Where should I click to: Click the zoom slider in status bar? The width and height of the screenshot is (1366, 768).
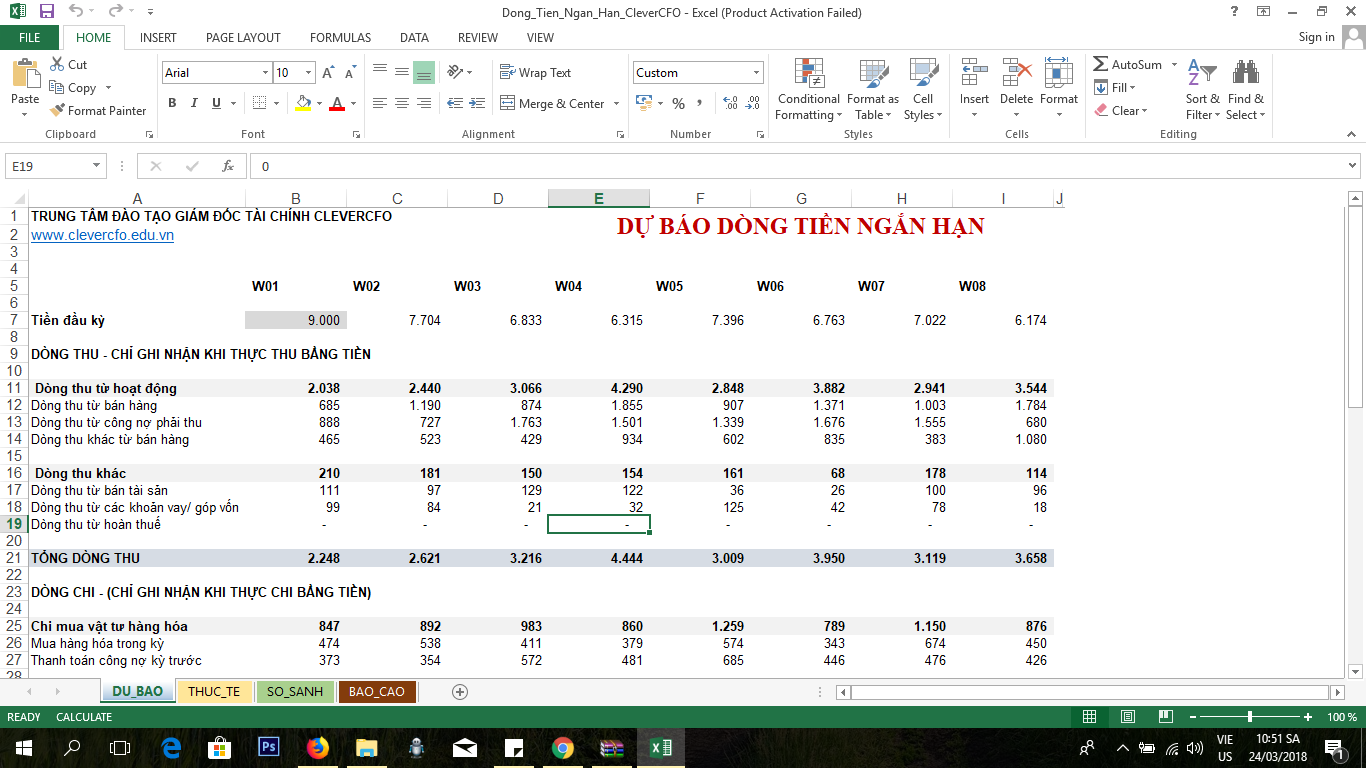coord(1249,717)
